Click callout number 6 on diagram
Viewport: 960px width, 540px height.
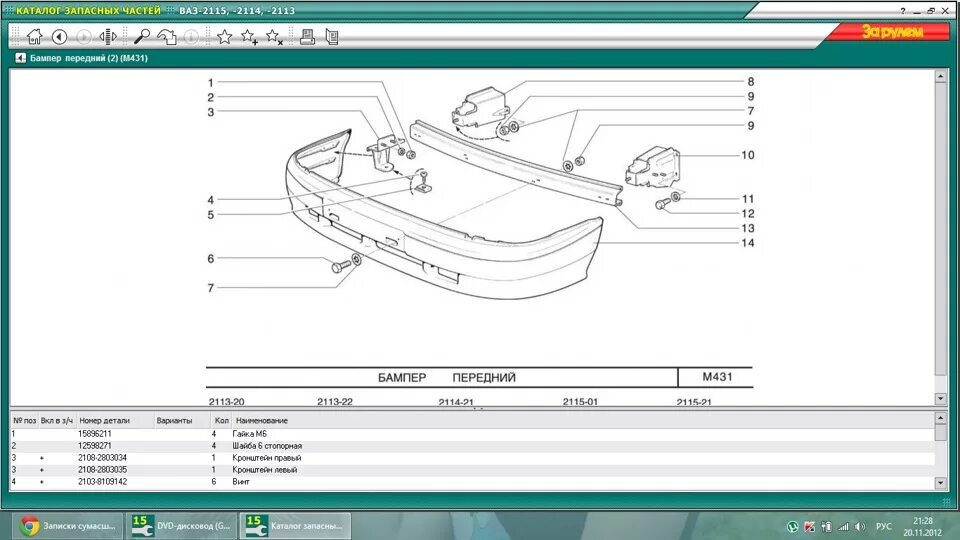211,258
